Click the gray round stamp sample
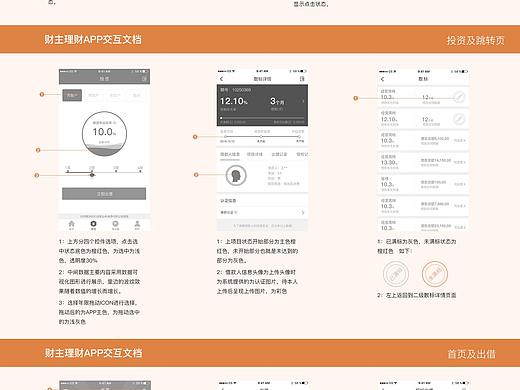Image resolution: width=520 pixels, height=390 pixels. [396, 274]
